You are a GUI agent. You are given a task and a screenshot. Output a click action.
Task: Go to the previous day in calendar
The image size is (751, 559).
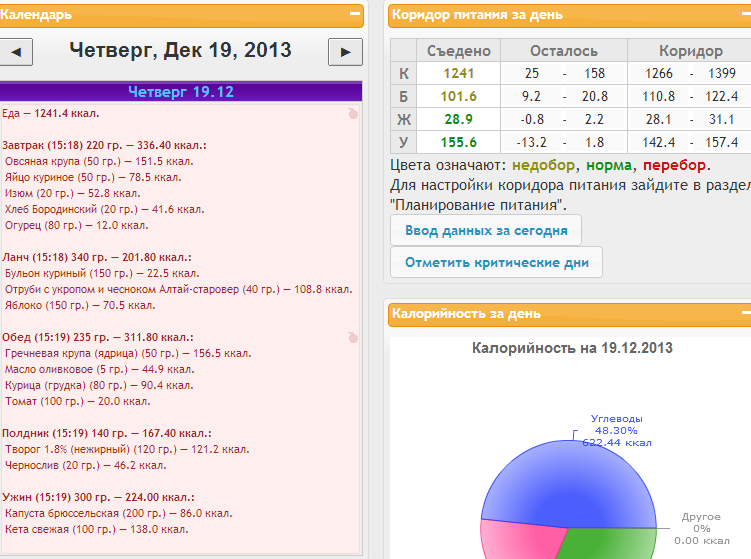[x=15, y=52]
